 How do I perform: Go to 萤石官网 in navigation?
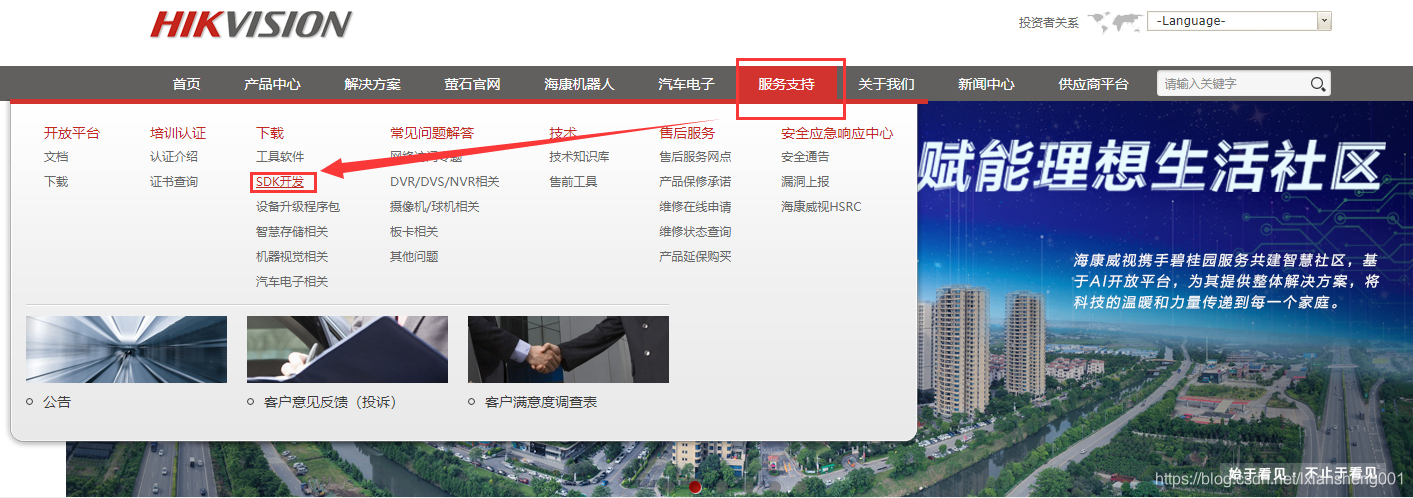[x=472, y=84]
